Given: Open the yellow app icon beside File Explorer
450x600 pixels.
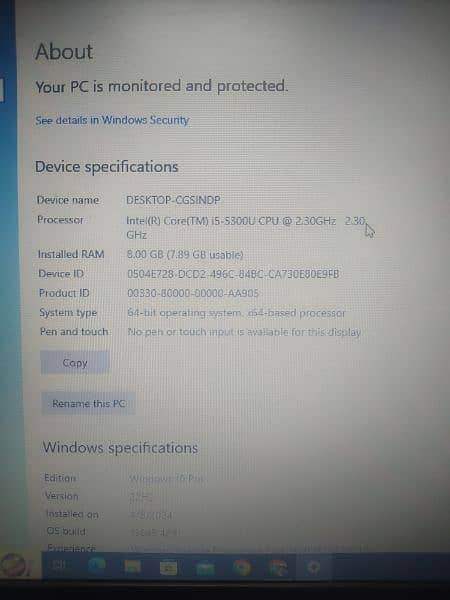Looking at the screenshot, I should (x=168, y=567).
